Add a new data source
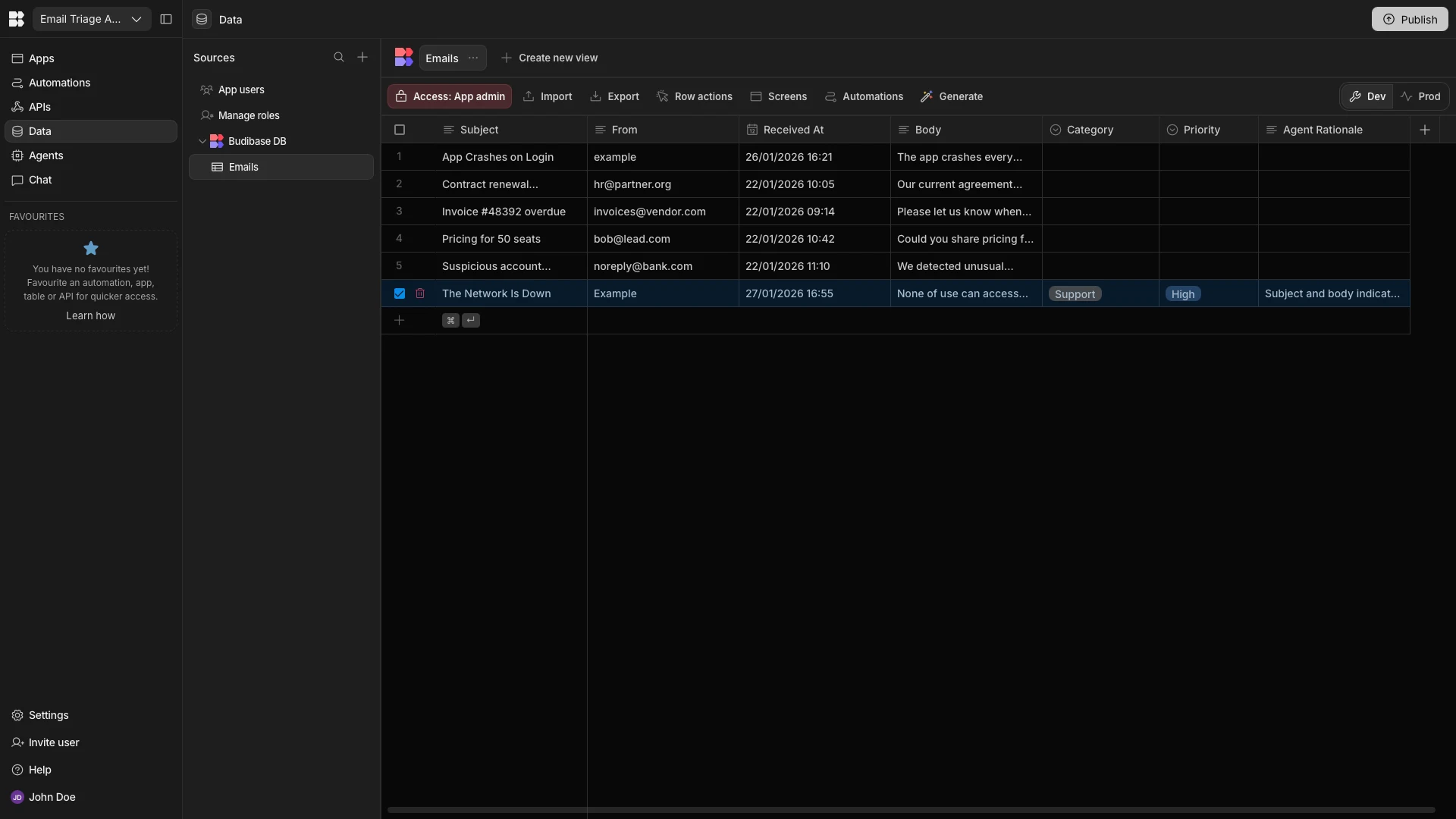Image resolution: width=1456 pixels, height=819 pixels. point(362,57)
